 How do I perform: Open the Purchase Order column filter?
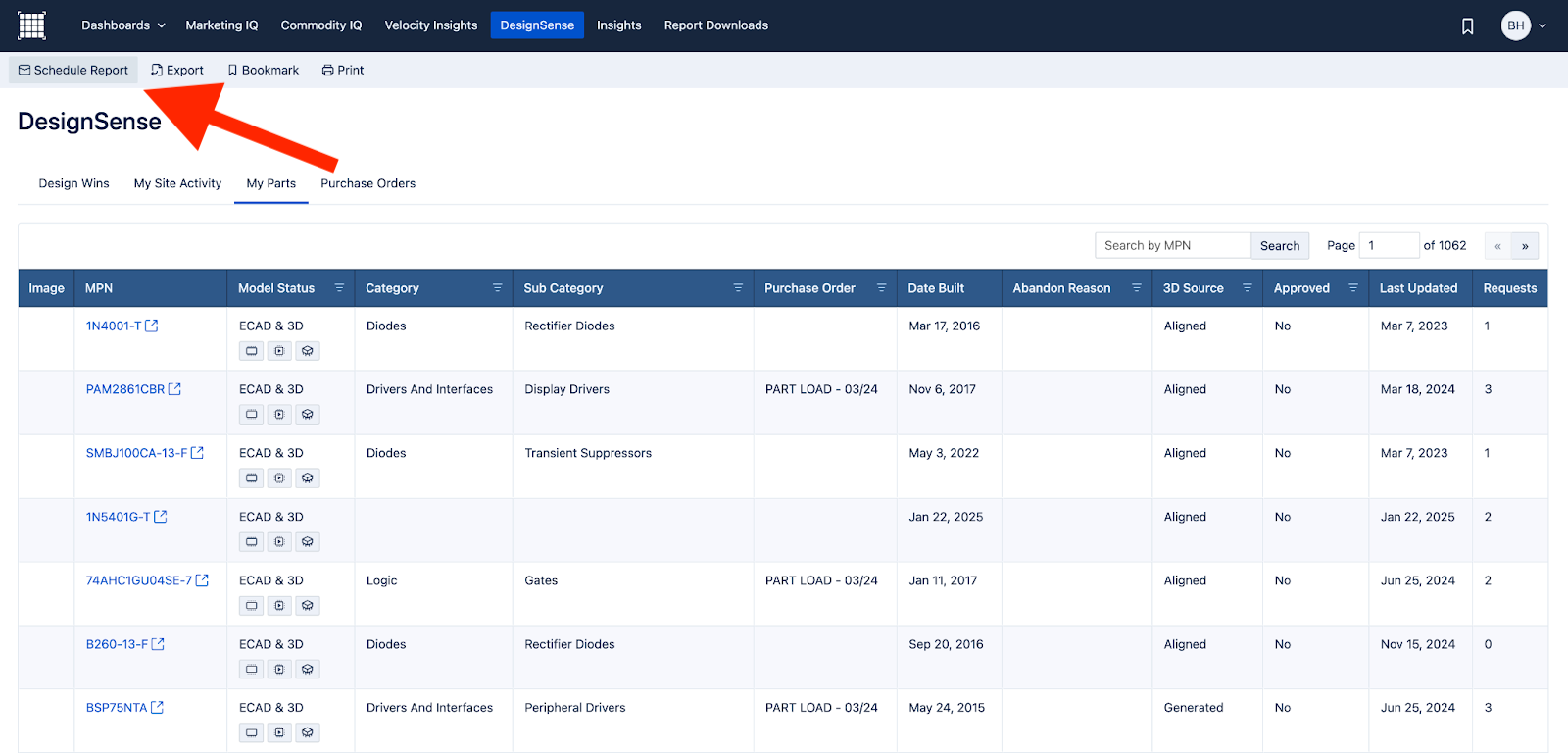click(881, 288)
